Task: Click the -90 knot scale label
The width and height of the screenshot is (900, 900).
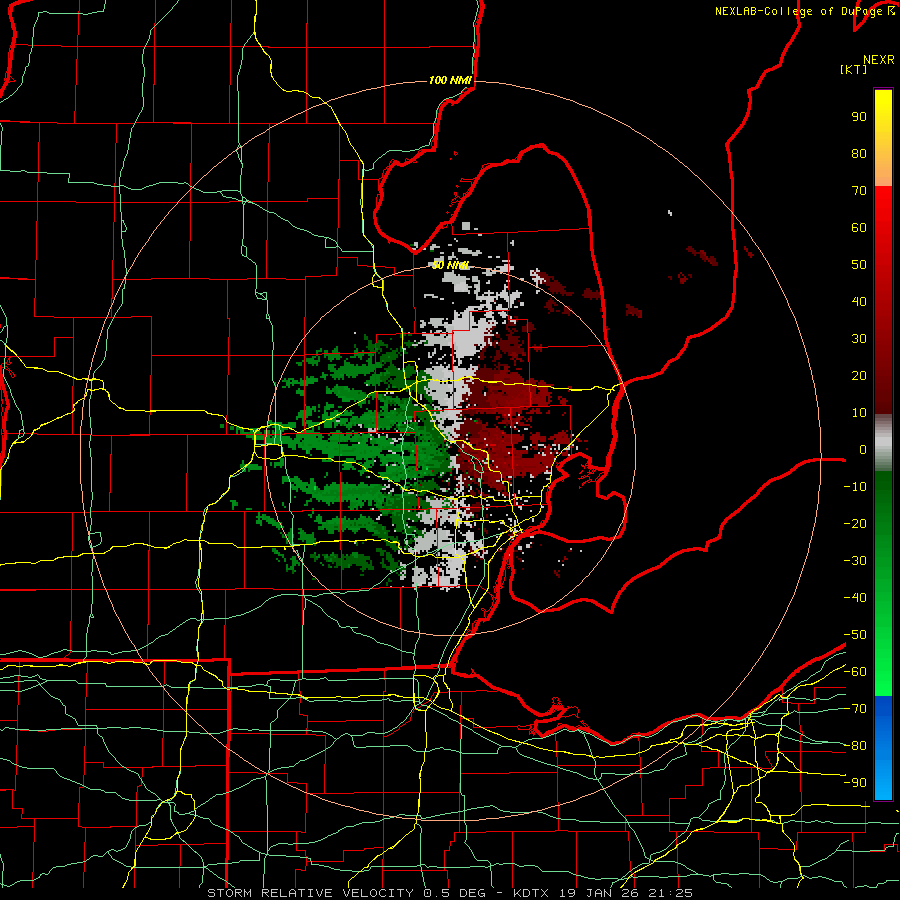Action: tap(855, 783)
